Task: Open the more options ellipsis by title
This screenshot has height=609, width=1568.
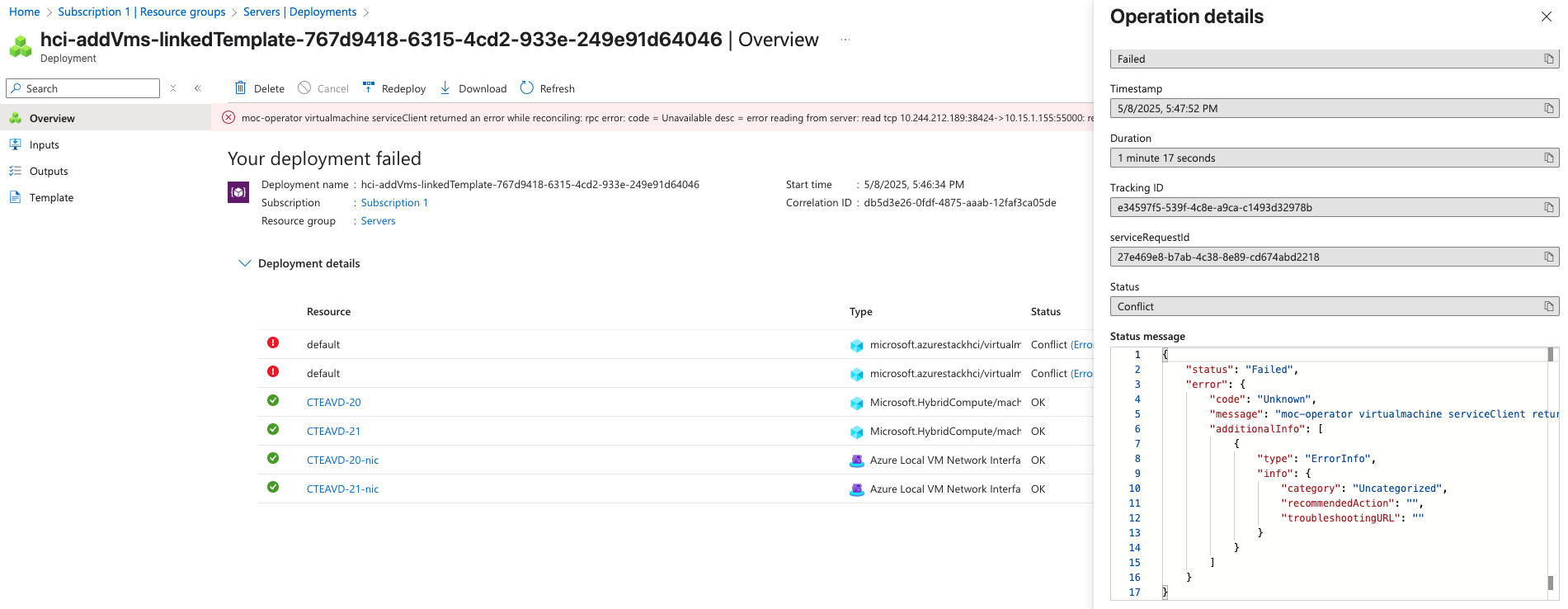Action: click(845, 40)
